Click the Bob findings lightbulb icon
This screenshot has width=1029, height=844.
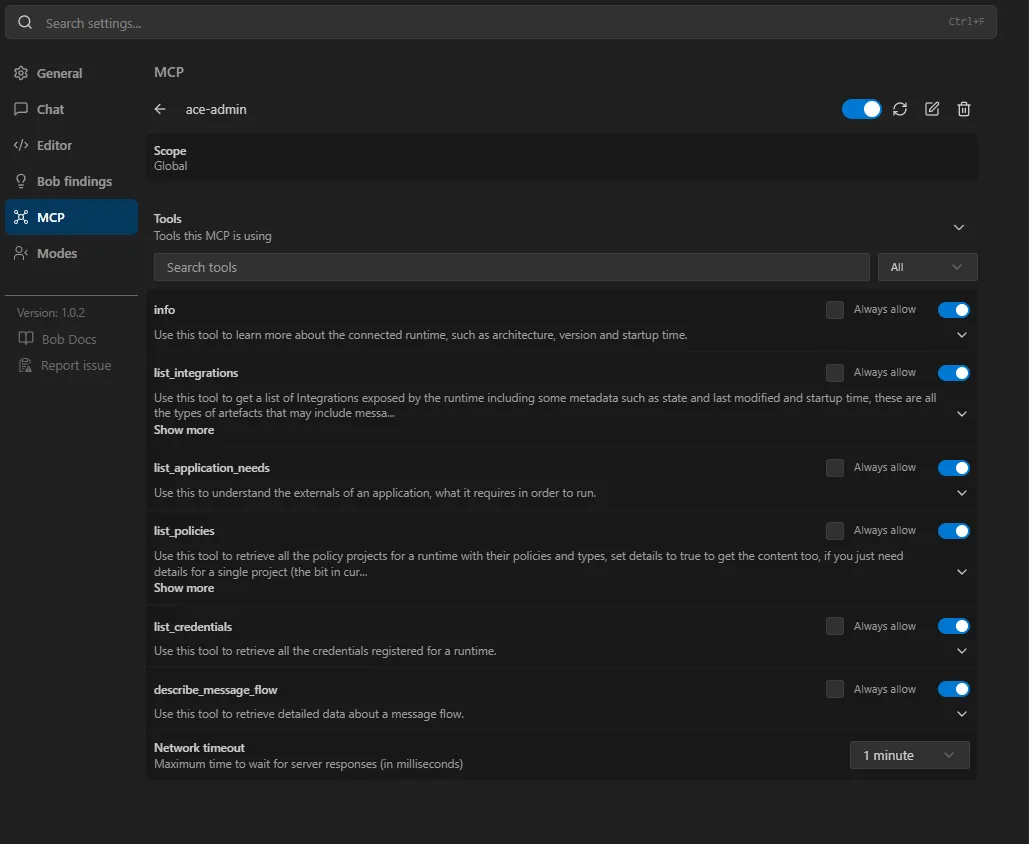coord(21,181)
